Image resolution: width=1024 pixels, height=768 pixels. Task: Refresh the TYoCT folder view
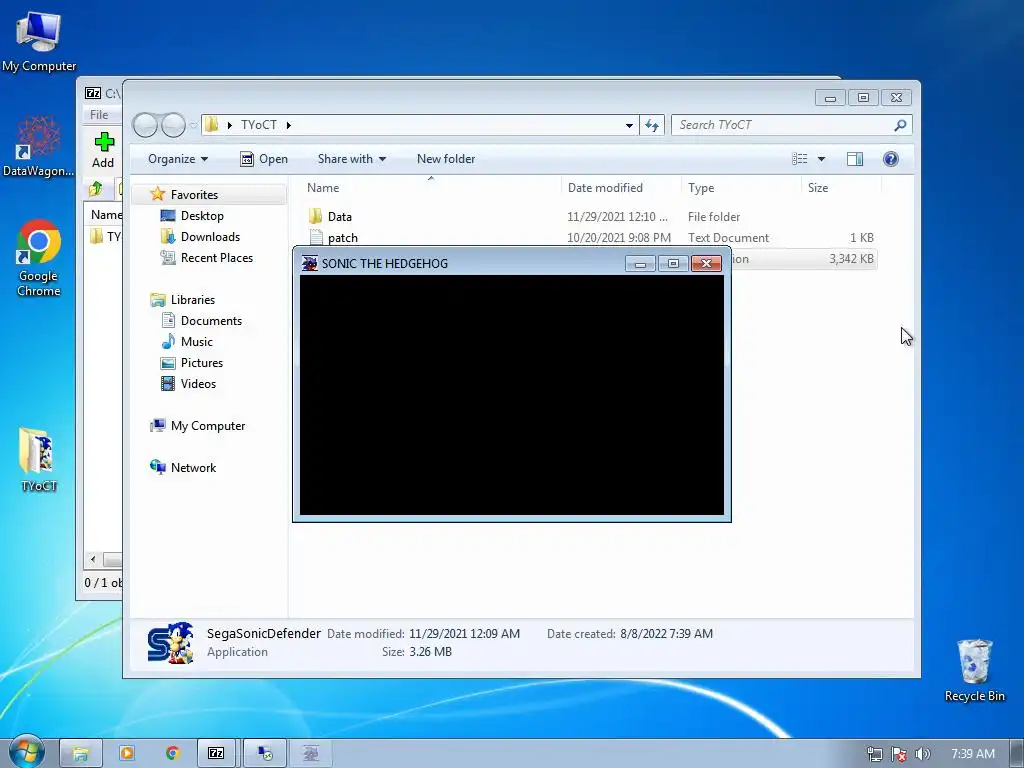click(x=652, y=125)
